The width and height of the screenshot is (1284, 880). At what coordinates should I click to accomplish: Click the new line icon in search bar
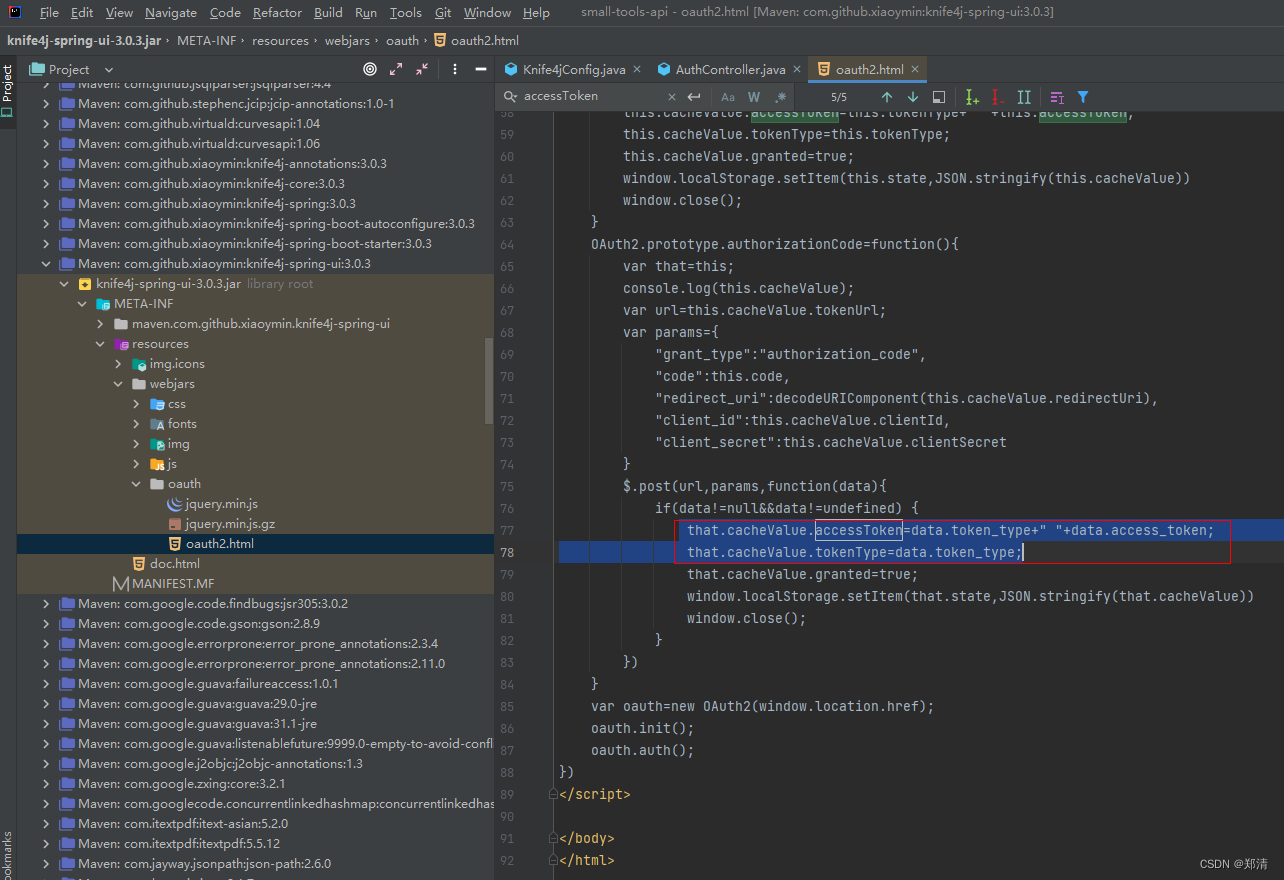(x=694, y=97)
